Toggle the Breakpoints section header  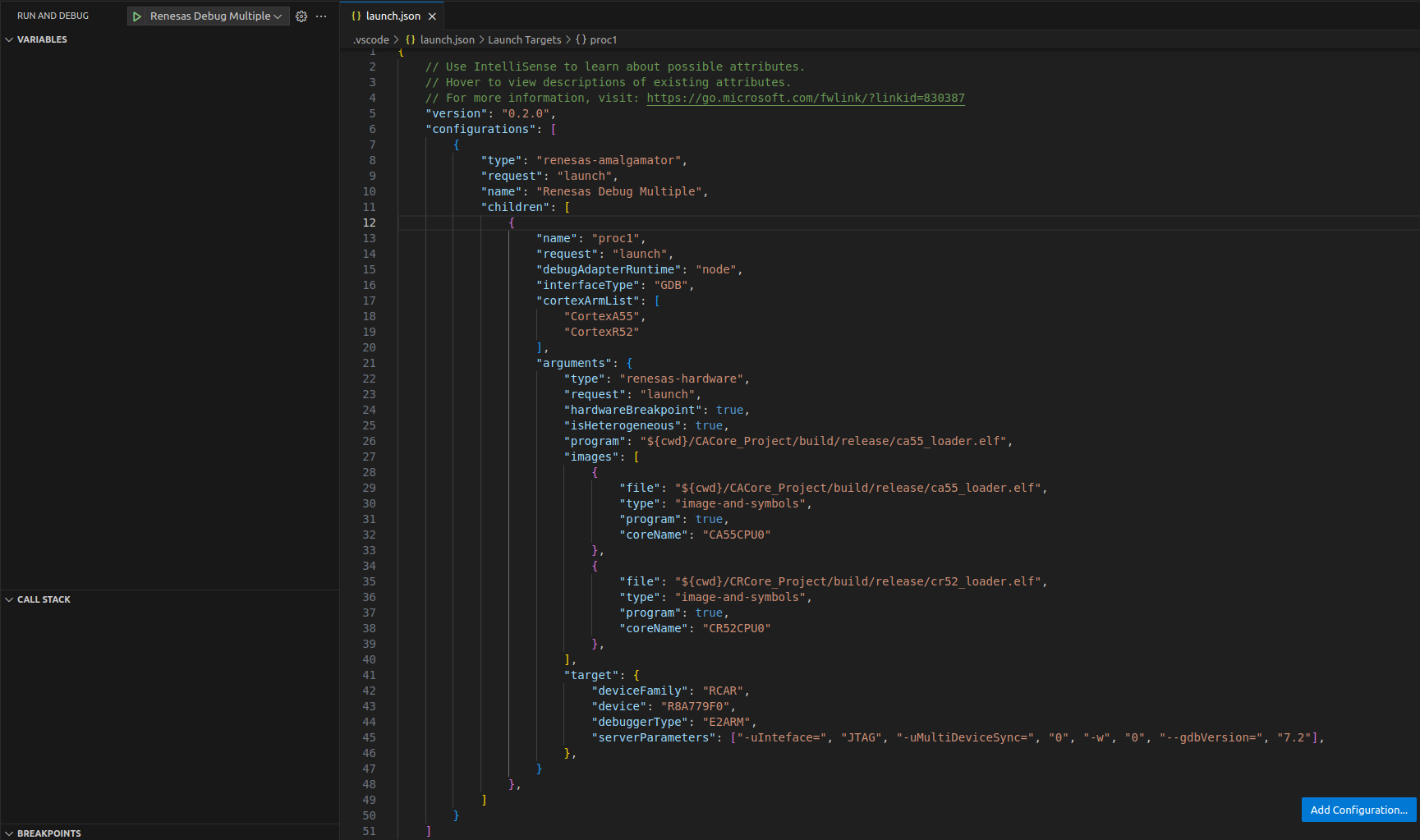48,833
